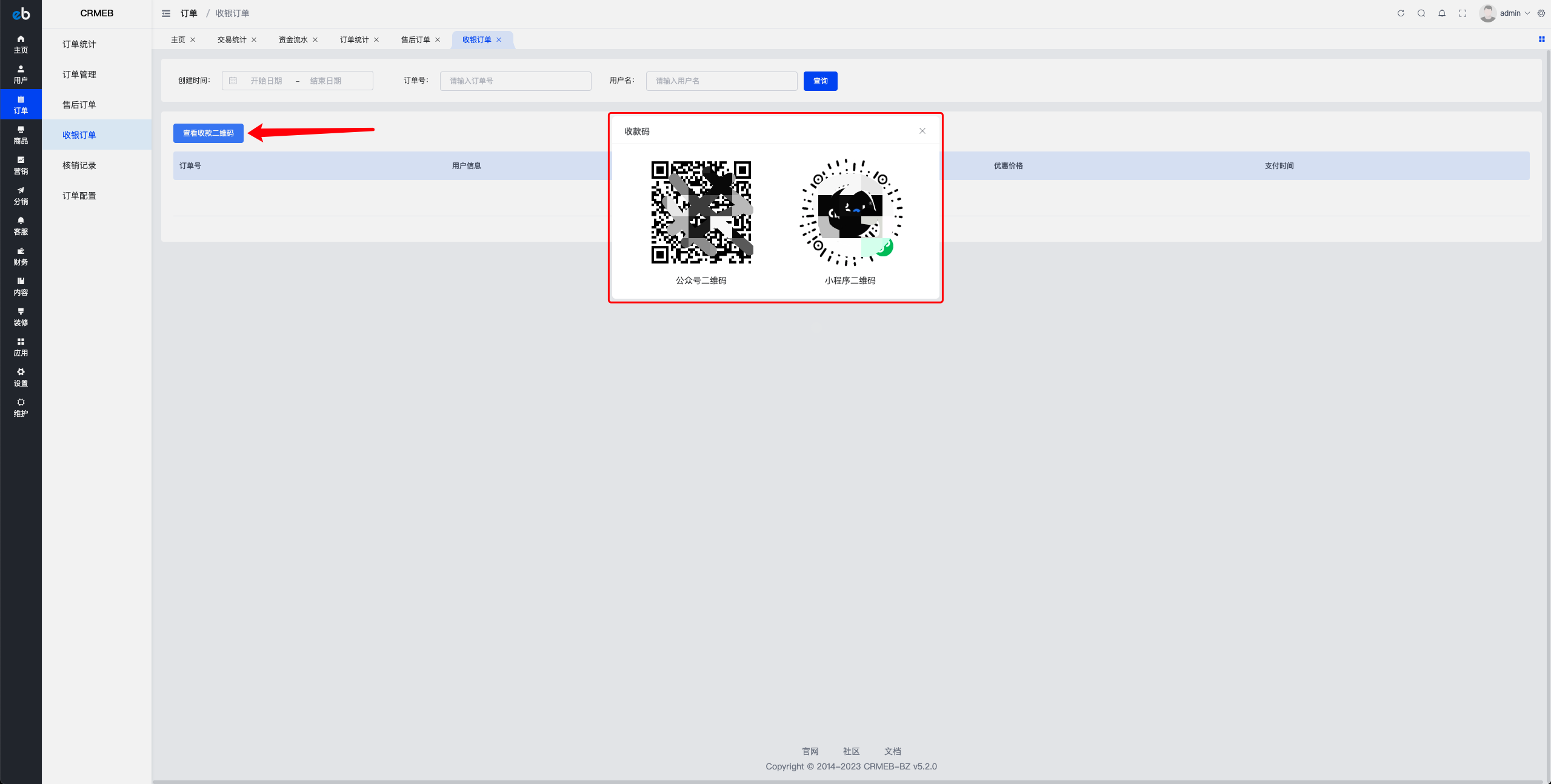Open the notification bell
The image size is (1551, 784).
[1442, 13]
